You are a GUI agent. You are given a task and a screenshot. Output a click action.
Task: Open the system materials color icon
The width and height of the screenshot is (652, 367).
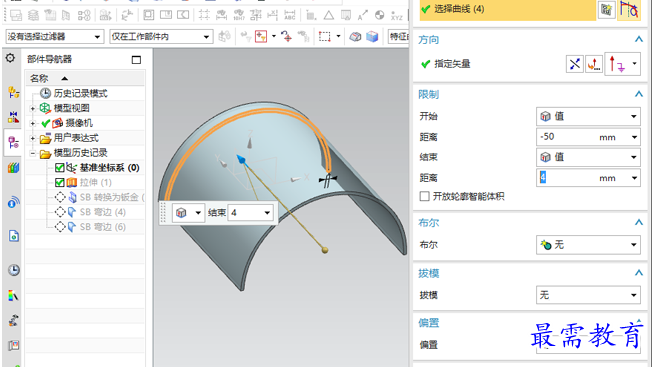pyautogui.click(x=13, y=296)
